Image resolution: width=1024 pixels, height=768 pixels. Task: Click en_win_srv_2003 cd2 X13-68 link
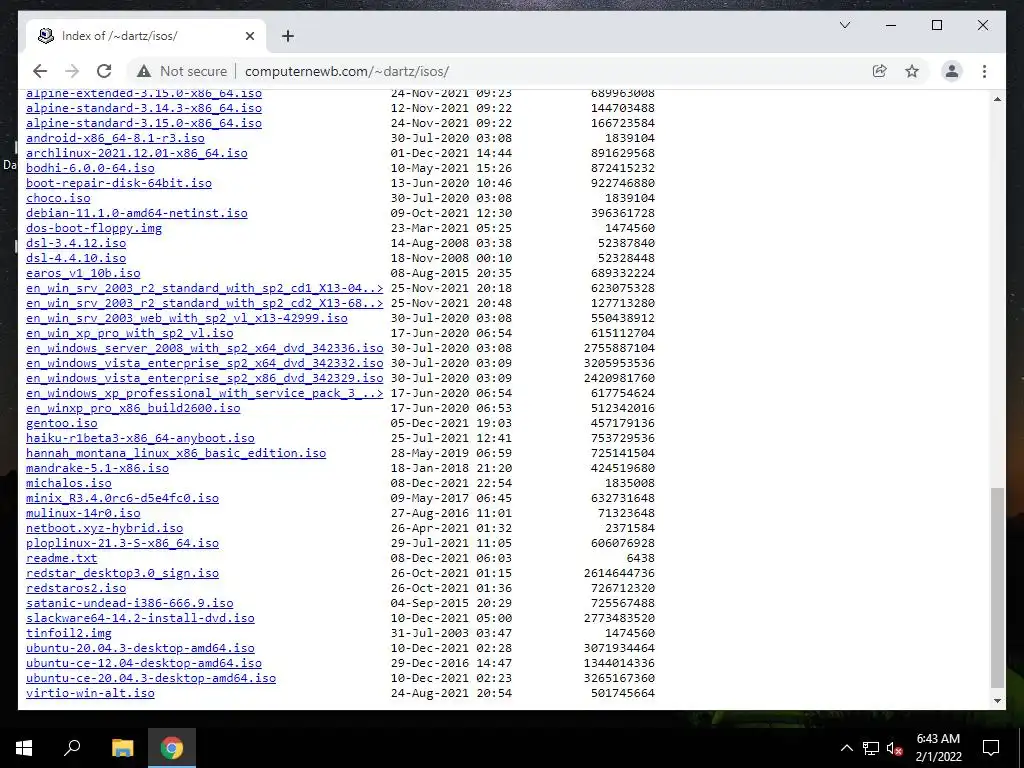(204, 304)
